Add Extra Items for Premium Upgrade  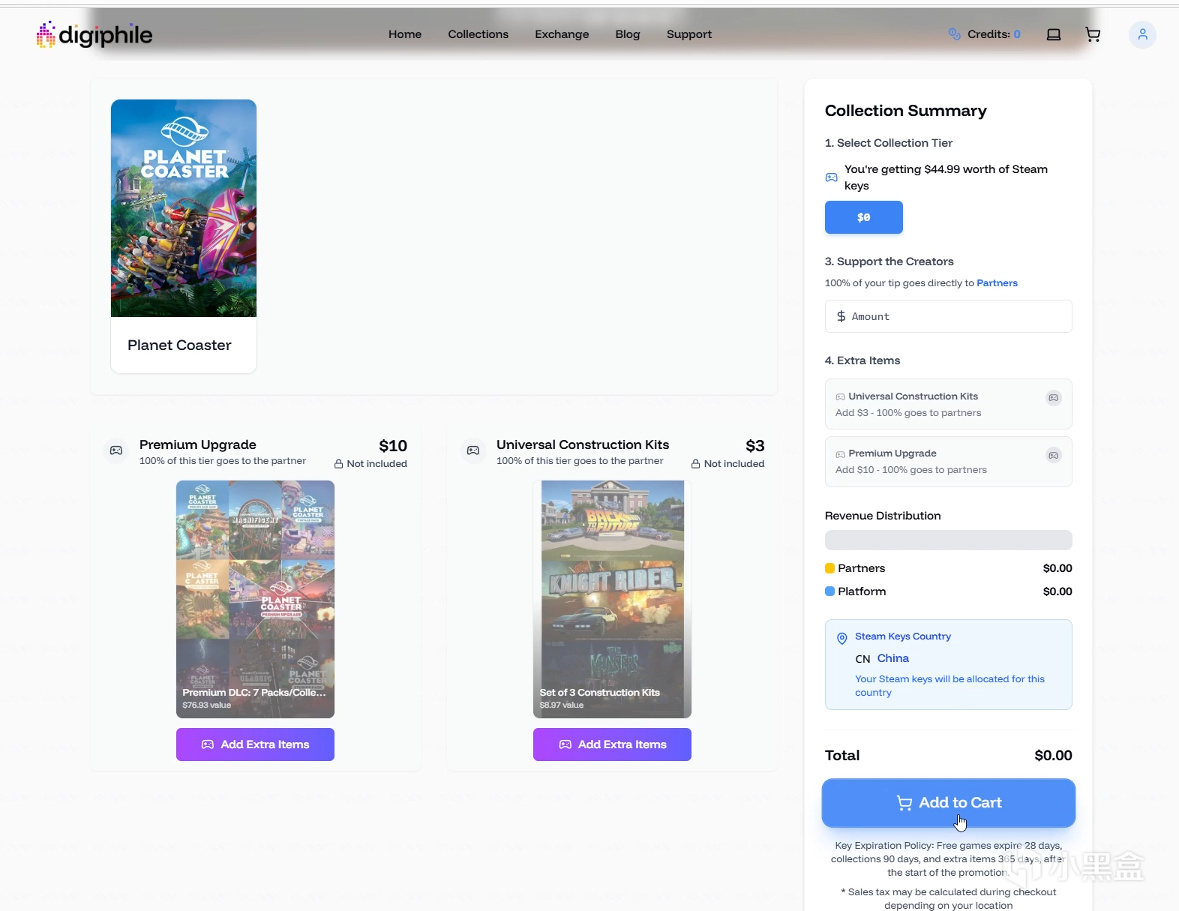click(x=255, y=744)
